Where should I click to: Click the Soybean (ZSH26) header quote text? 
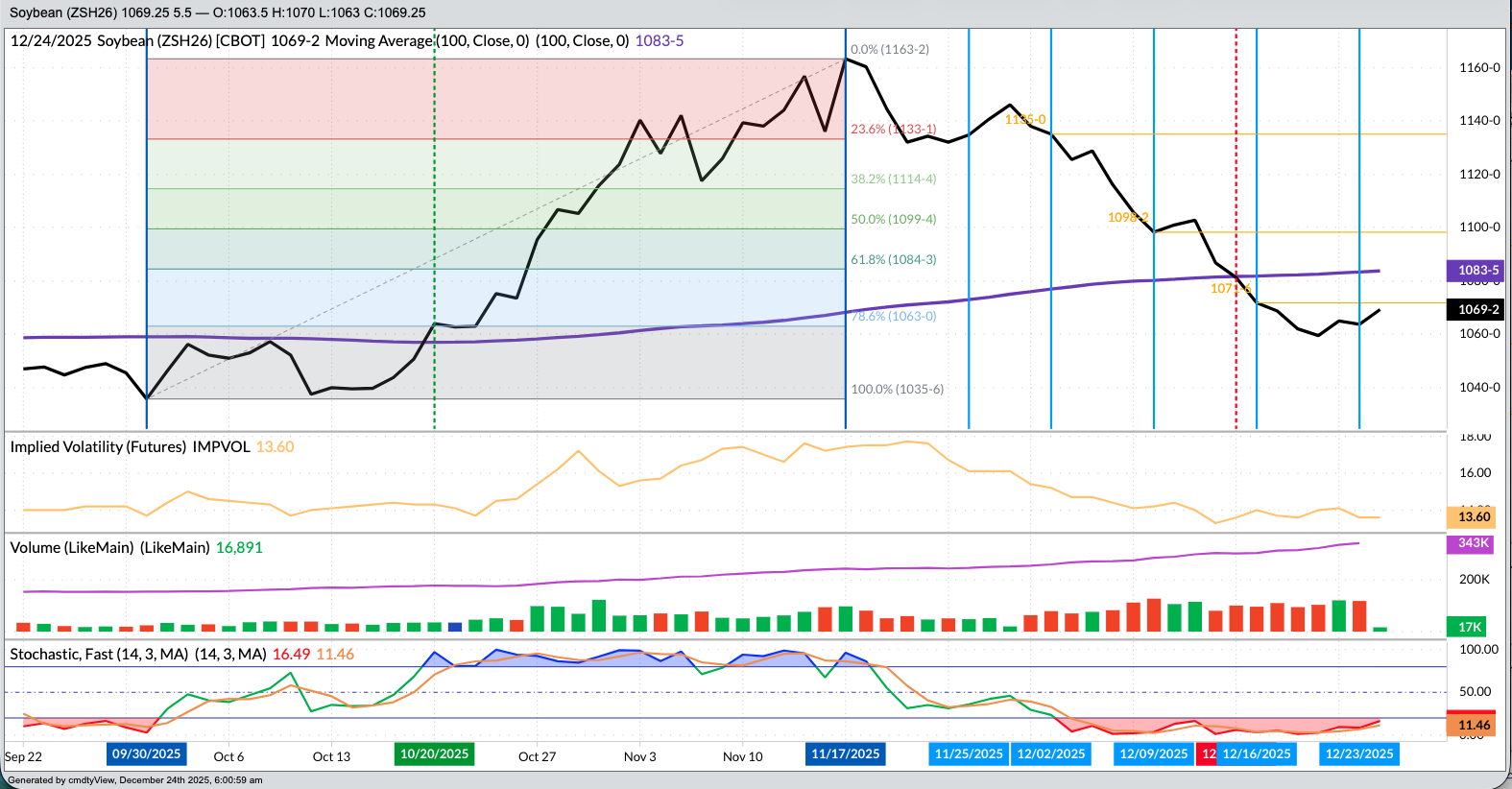click(x=217, y=13)
